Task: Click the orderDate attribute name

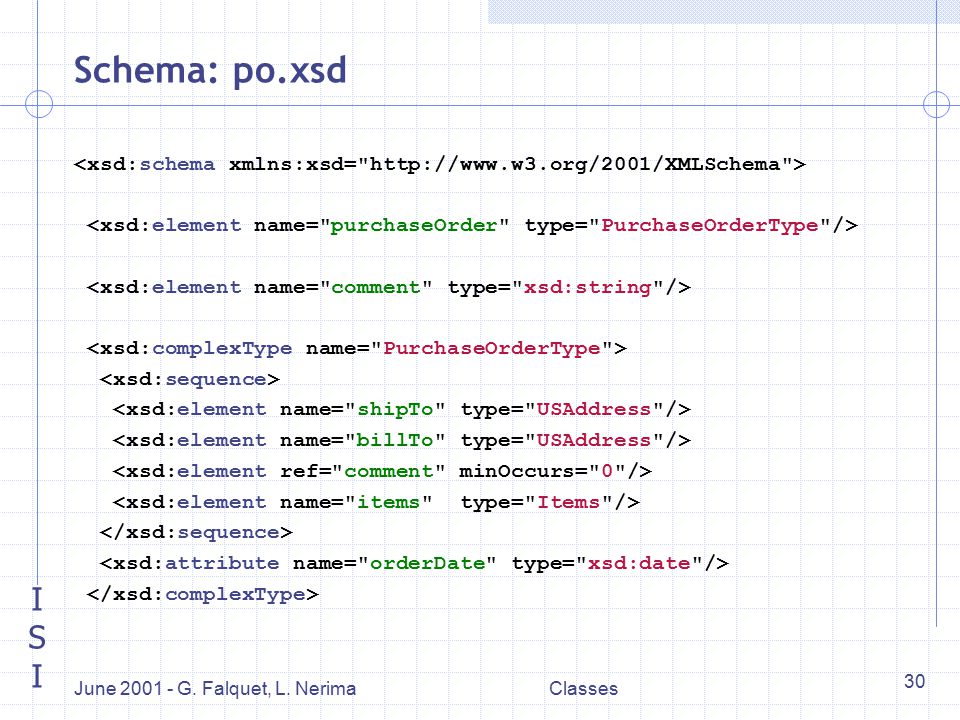Action: tap(427, 563)
